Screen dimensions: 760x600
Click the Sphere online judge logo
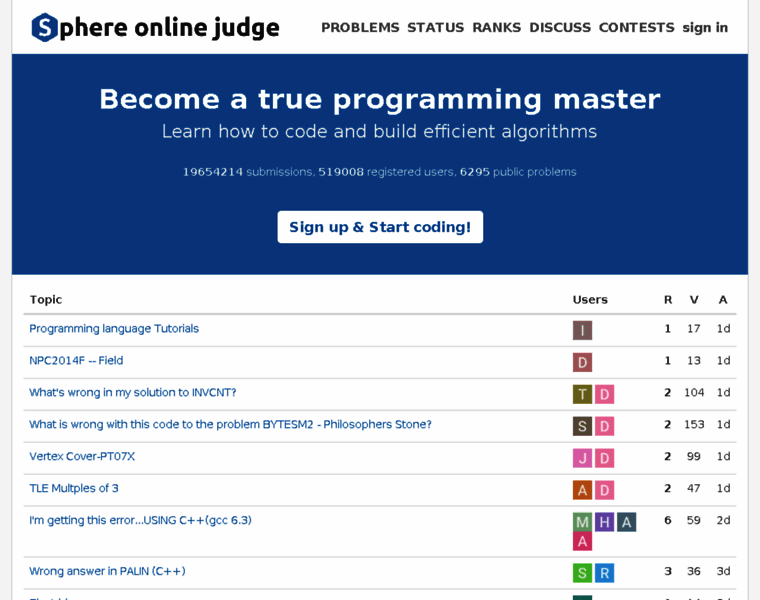156,27
